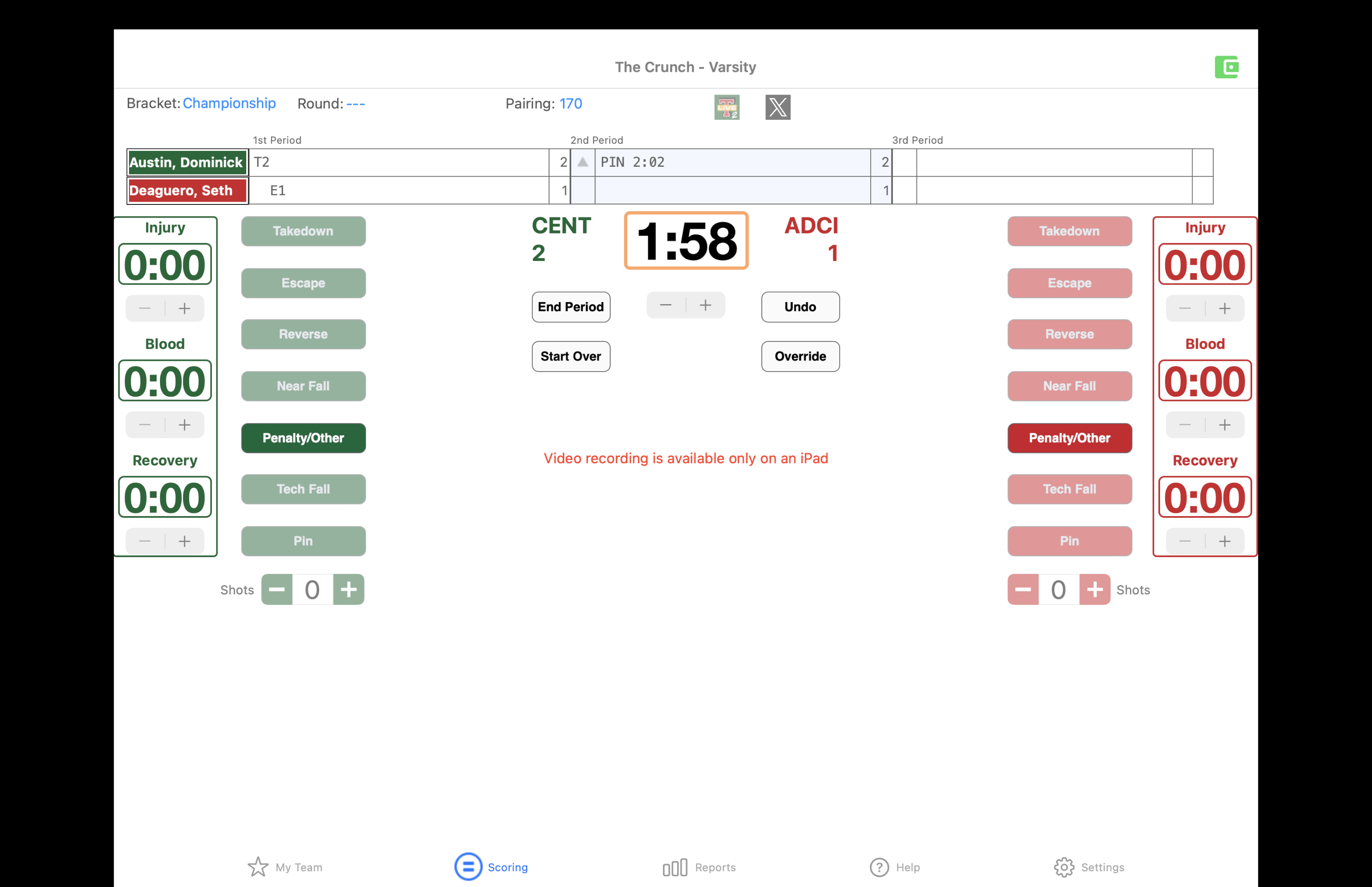Expand the 2nd period triangle marker
The width and height of the screenshot is (1372, 887).
click(x=583, y=162)
